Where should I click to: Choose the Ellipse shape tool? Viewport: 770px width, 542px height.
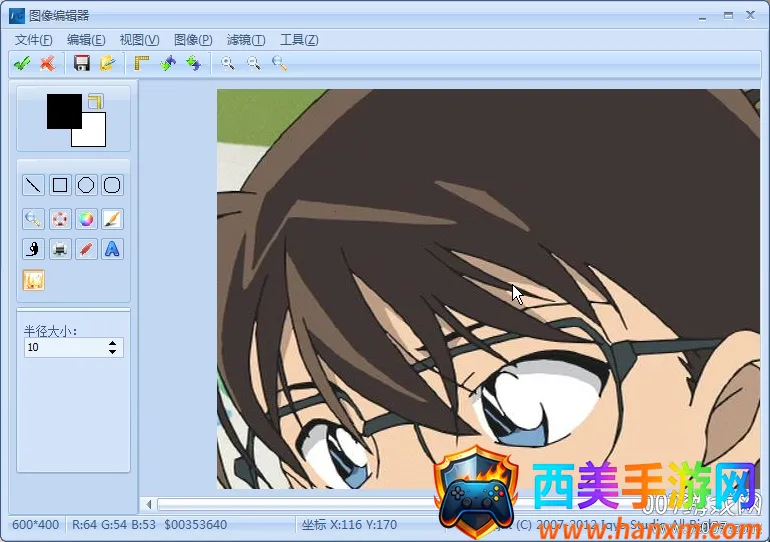point(86,185)
